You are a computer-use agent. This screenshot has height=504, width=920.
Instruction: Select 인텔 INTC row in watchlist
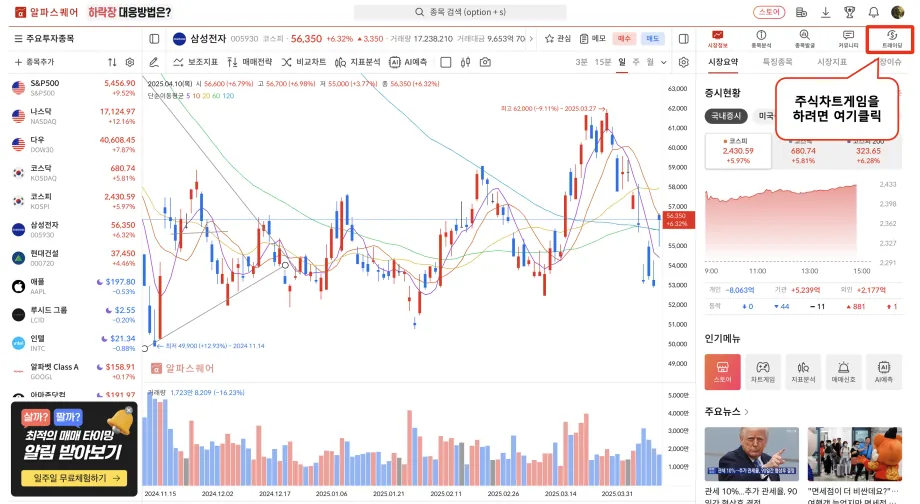[74, 343]
